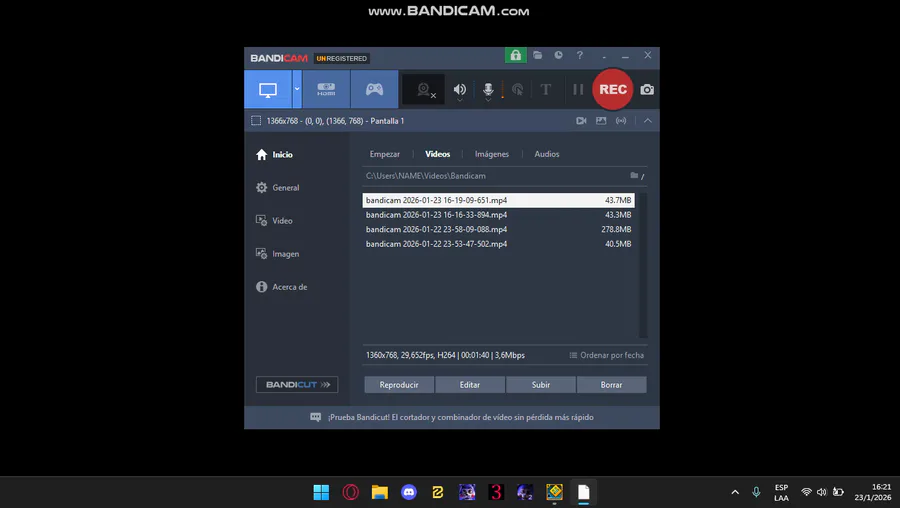Click the pause recording button
The image size is (900, 508).
coord(578,90)
